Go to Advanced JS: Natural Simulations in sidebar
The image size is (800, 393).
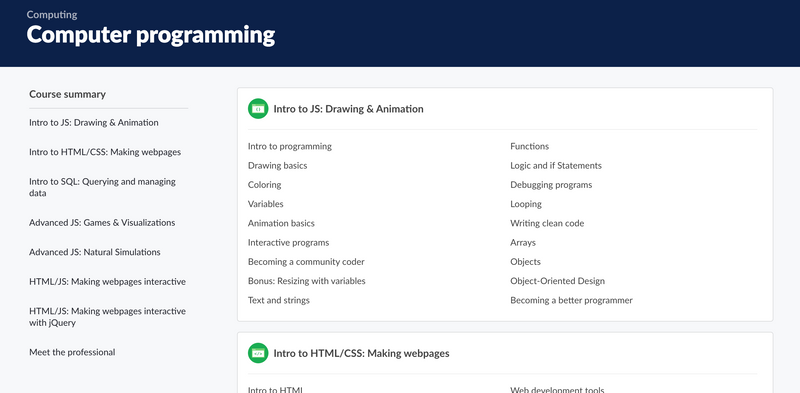95,252
